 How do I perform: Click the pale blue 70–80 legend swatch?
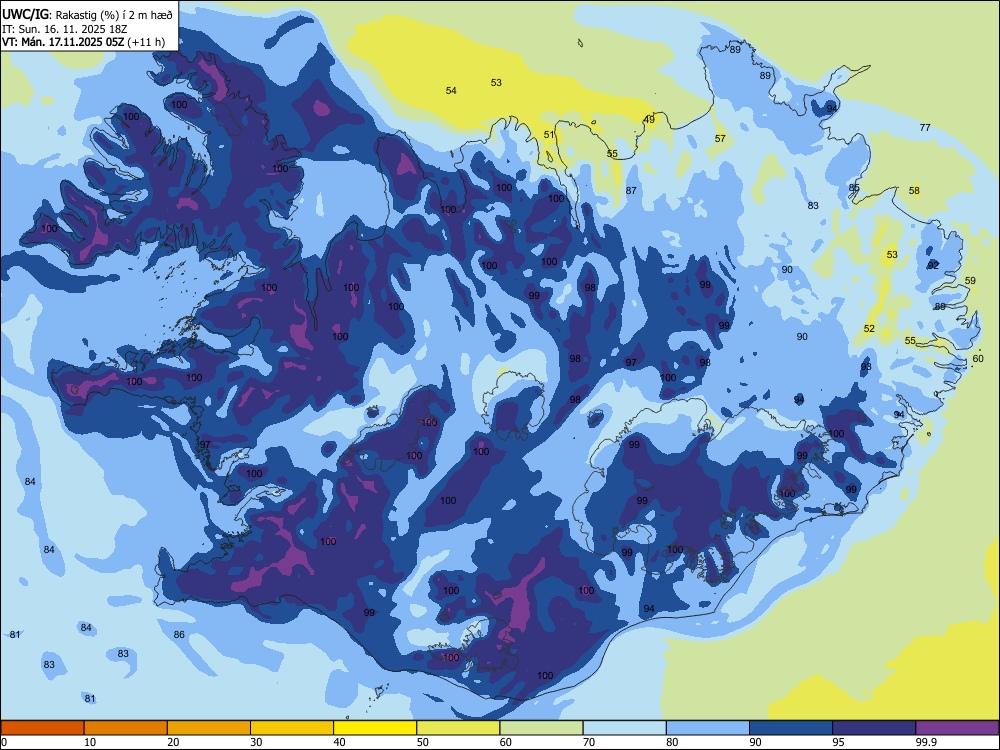tap(624, 728)
